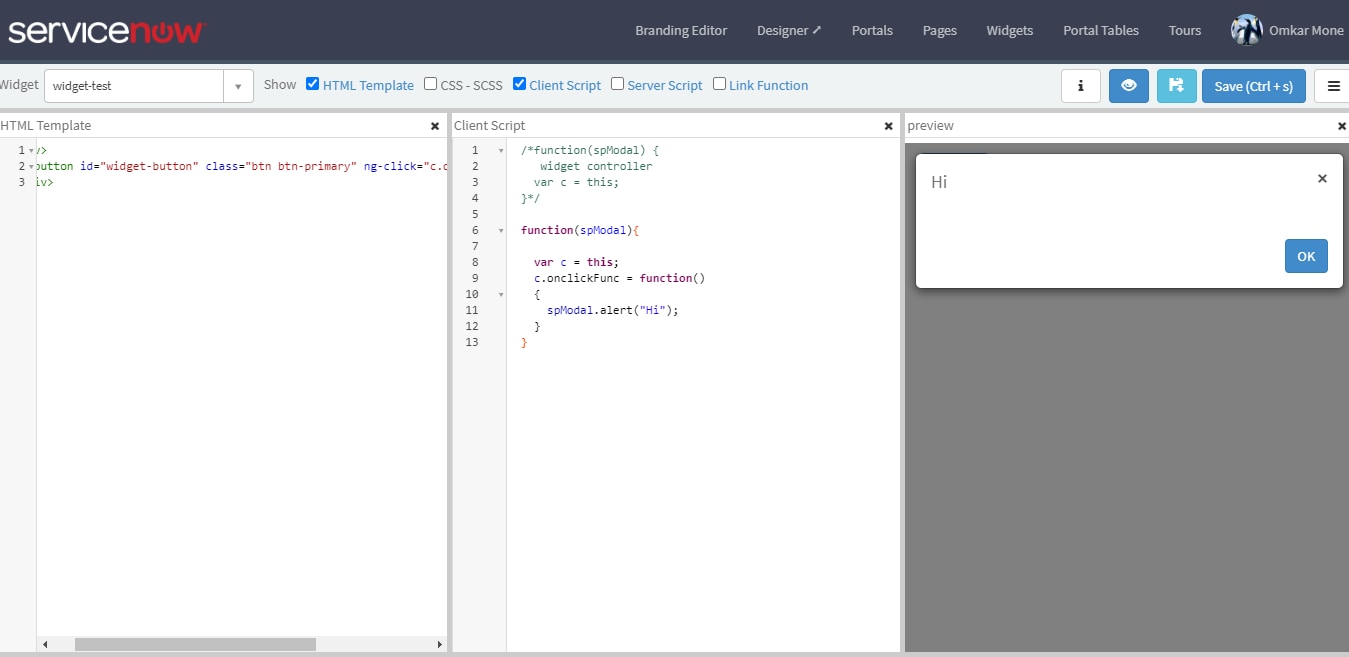Dismiss the Hi modal with X
The image size is (1349, 657).
point(1322,179)
